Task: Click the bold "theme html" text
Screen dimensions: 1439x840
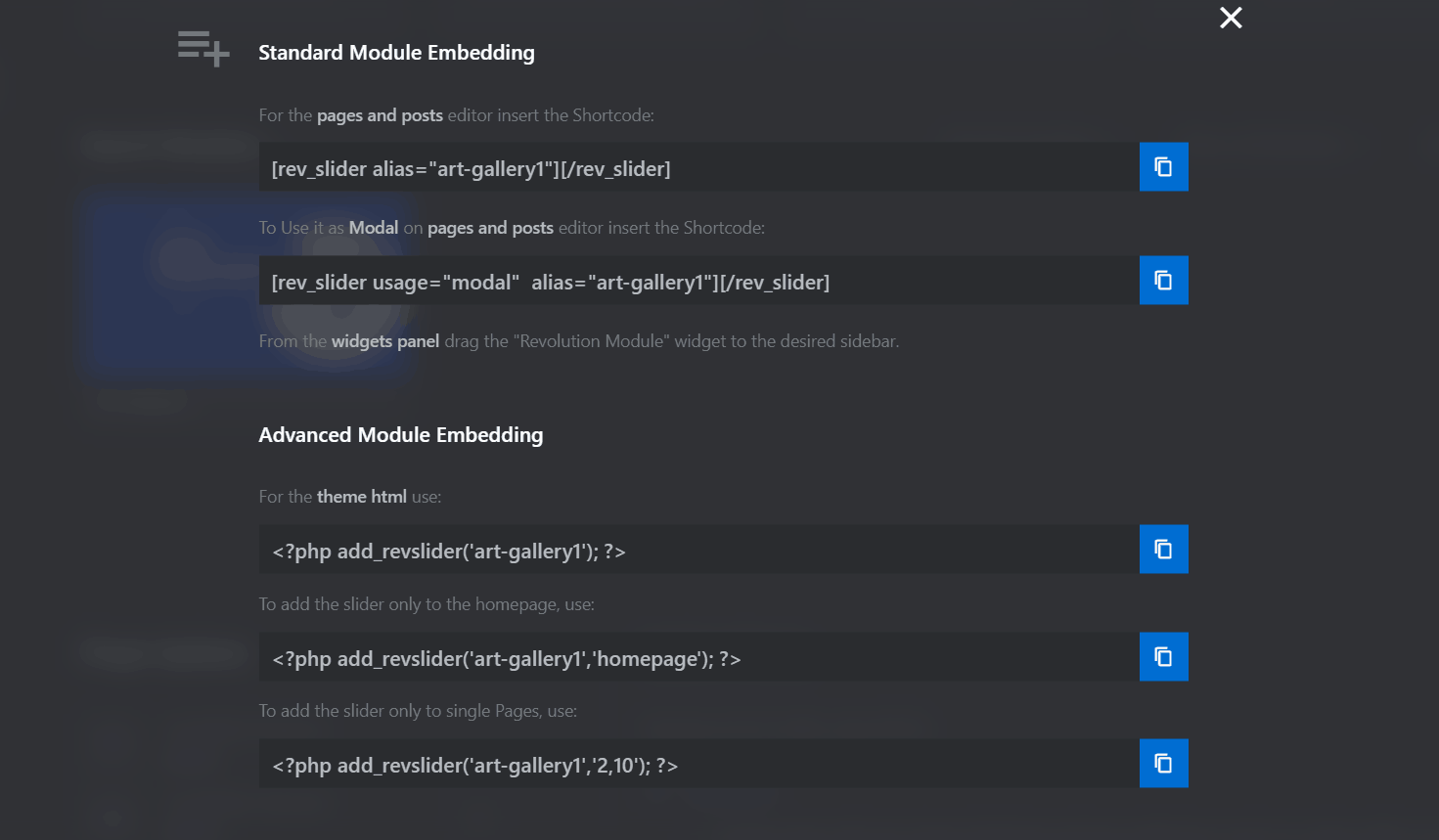Action: tap(362, 497)
